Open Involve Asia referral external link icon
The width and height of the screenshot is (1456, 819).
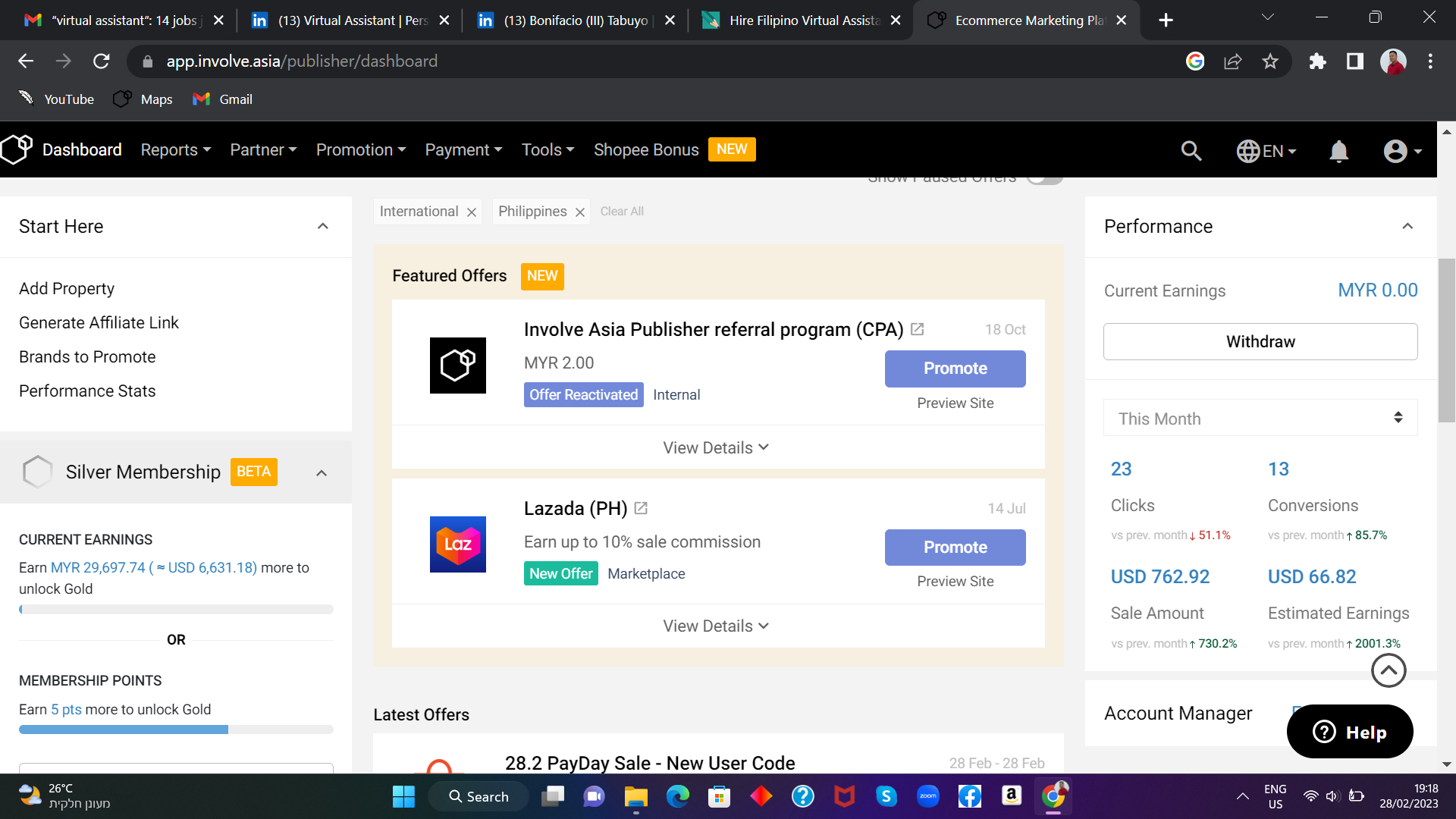pyautogui.click(x=917, y=329)
